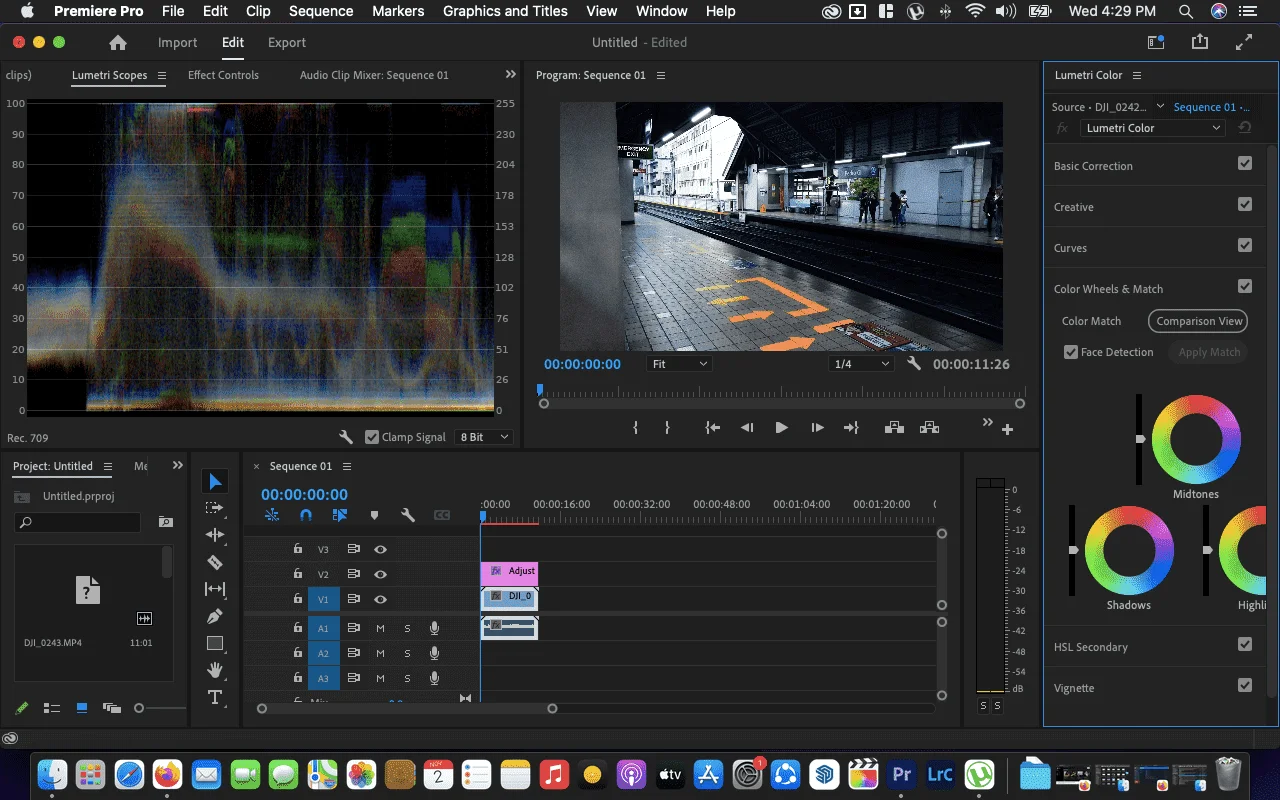Toggle Vignette checkbox

coord(1245,685)
